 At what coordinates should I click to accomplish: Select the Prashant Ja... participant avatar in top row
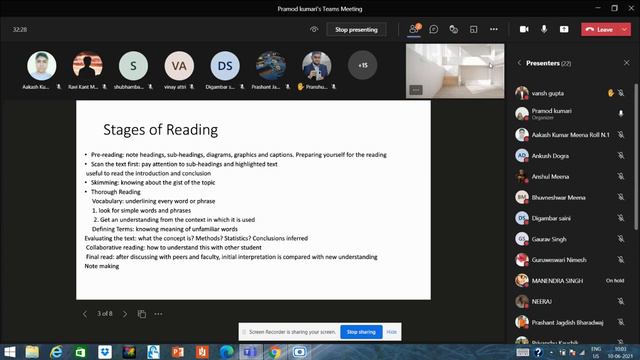pyautogui.click(x=271, y=65)
